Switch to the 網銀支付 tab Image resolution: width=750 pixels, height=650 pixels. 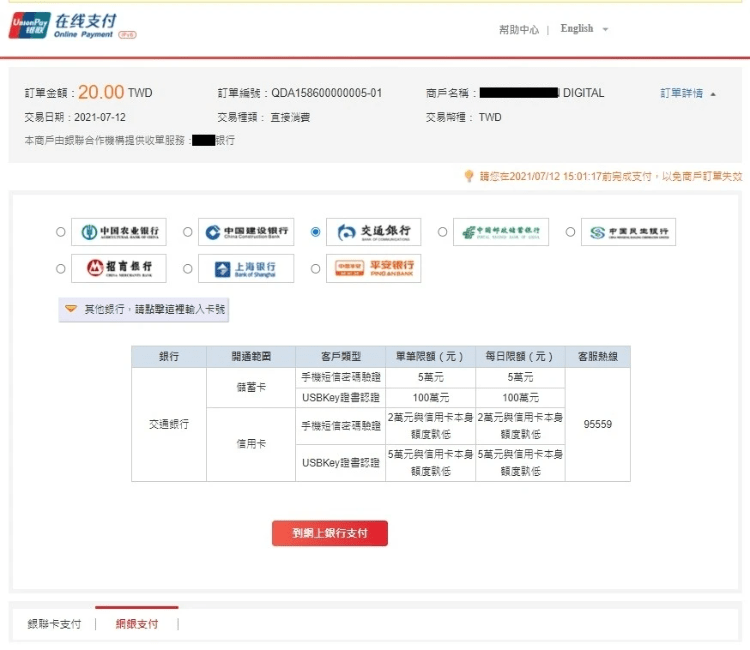(137, 624)
